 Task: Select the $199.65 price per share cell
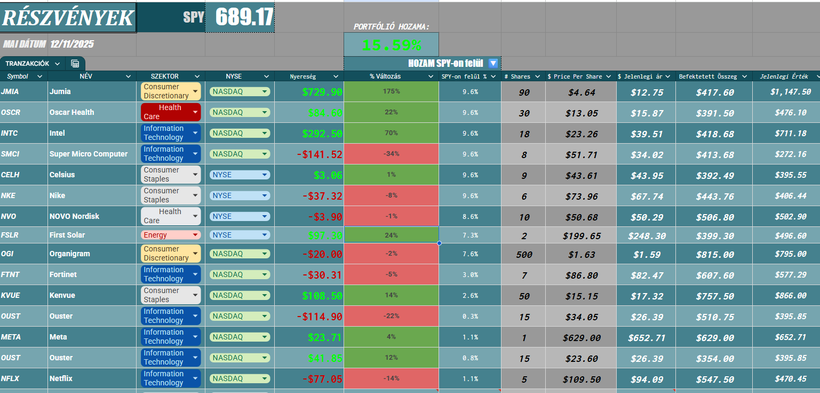[581, 235]
